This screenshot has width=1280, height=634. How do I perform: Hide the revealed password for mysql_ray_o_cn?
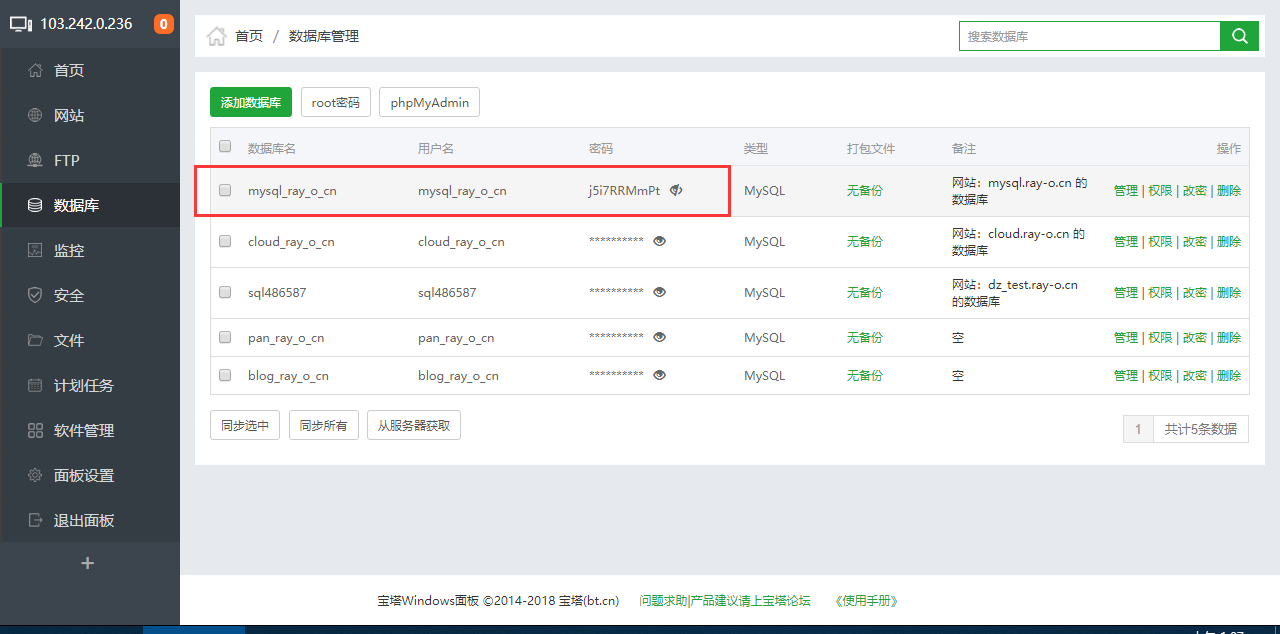point(676,190)
